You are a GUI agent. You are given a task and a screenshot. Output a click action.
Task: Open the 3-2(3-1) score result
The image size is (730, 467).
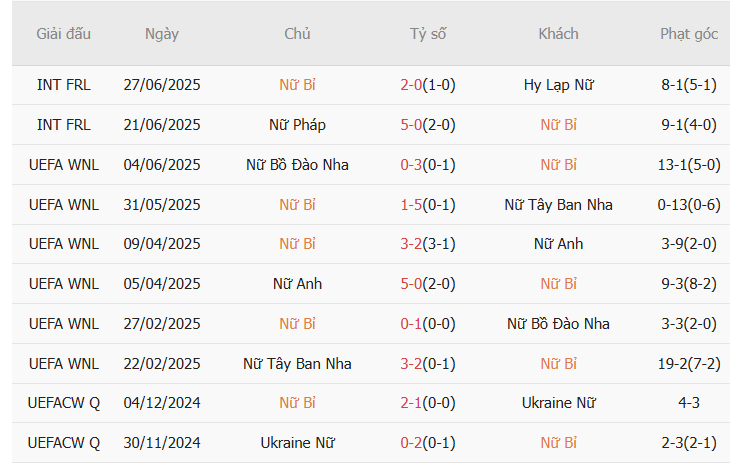pos(427,244)
